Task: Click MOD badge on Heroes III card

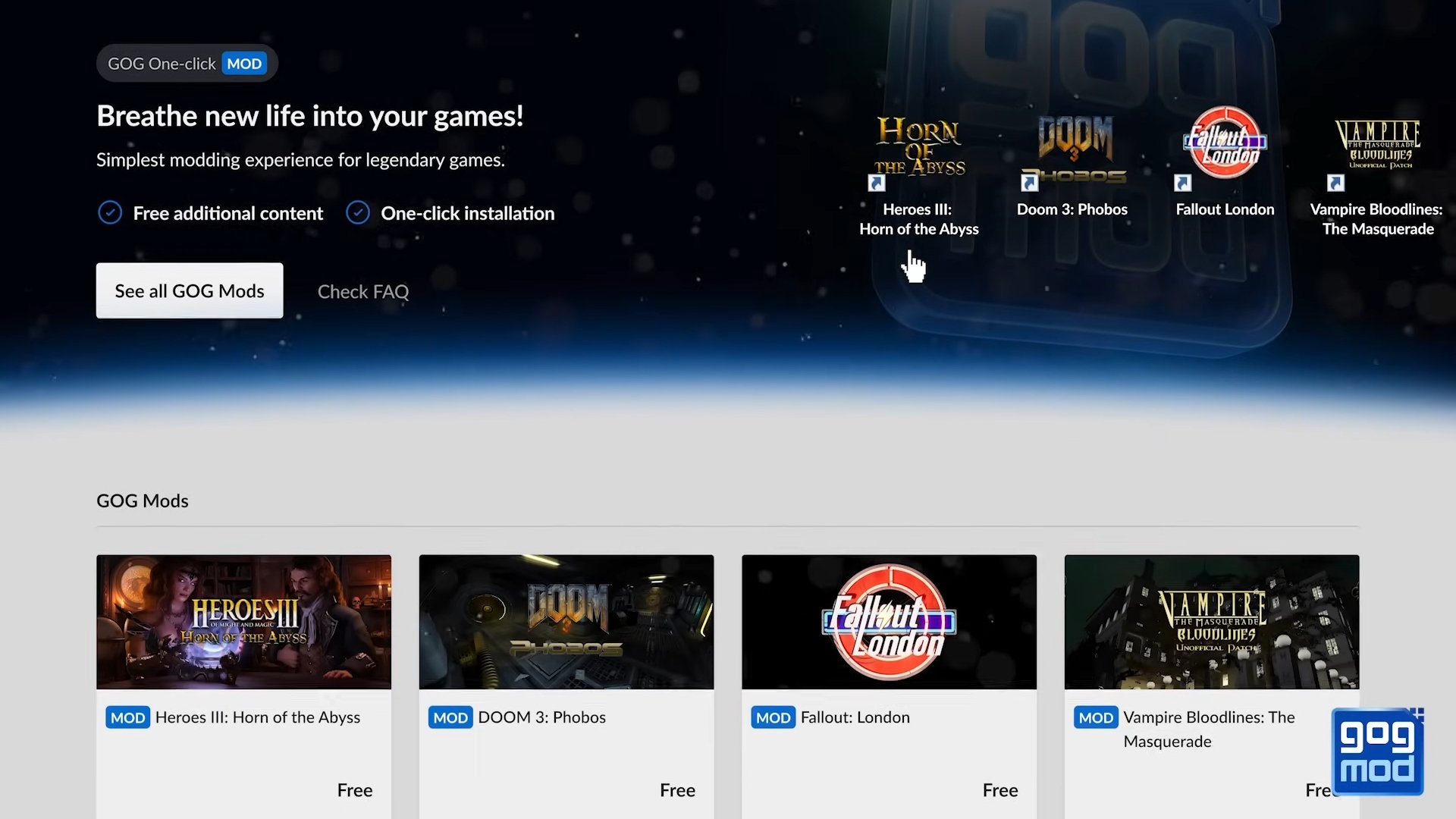Action: coord(127,717)
